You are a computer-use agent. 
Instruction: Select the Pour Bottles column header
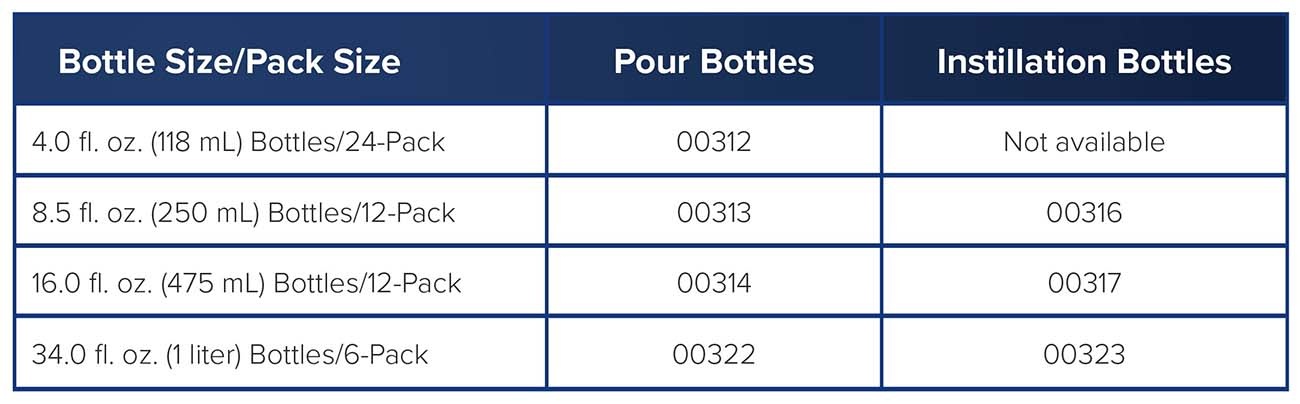pyautogui.click(x=713, y=62)
